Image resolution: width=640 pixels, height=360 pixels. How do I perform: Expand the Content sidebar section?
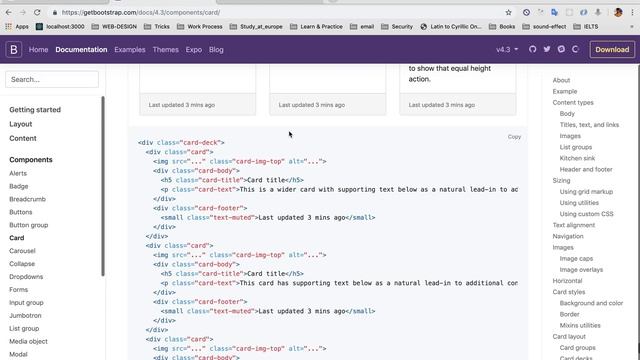point(23,138)
